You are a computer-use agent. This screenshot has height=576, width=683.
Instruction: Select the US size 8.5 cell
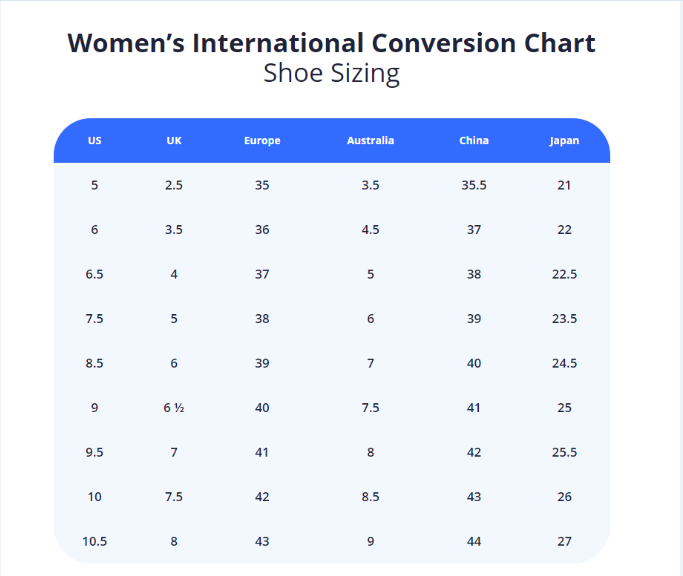pos(95,363)
